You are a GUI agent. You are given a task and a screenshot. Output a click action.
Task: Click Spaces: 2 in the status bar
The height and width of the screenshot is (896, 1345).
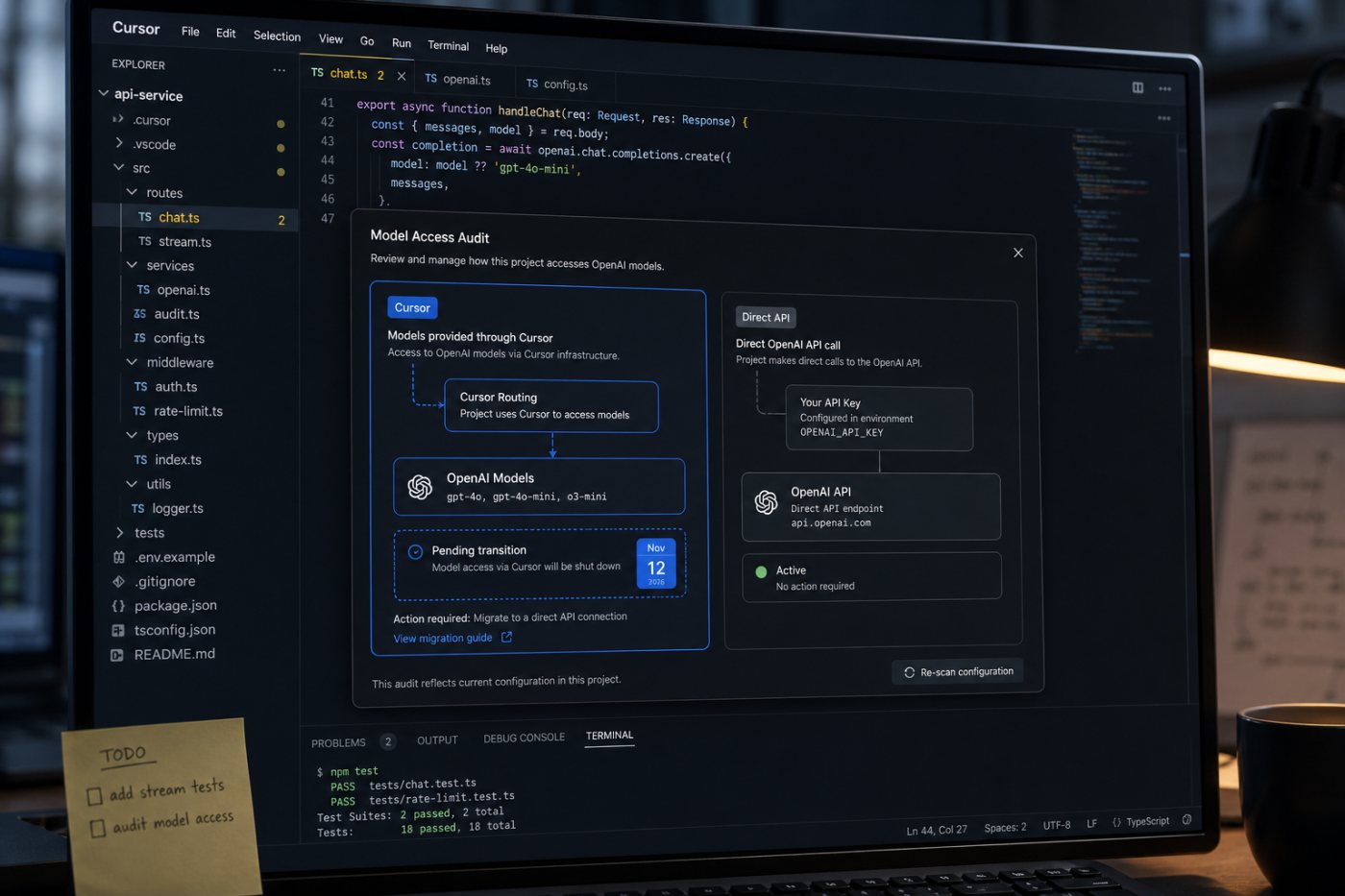pyautogui.click(x=1005, y=827)
